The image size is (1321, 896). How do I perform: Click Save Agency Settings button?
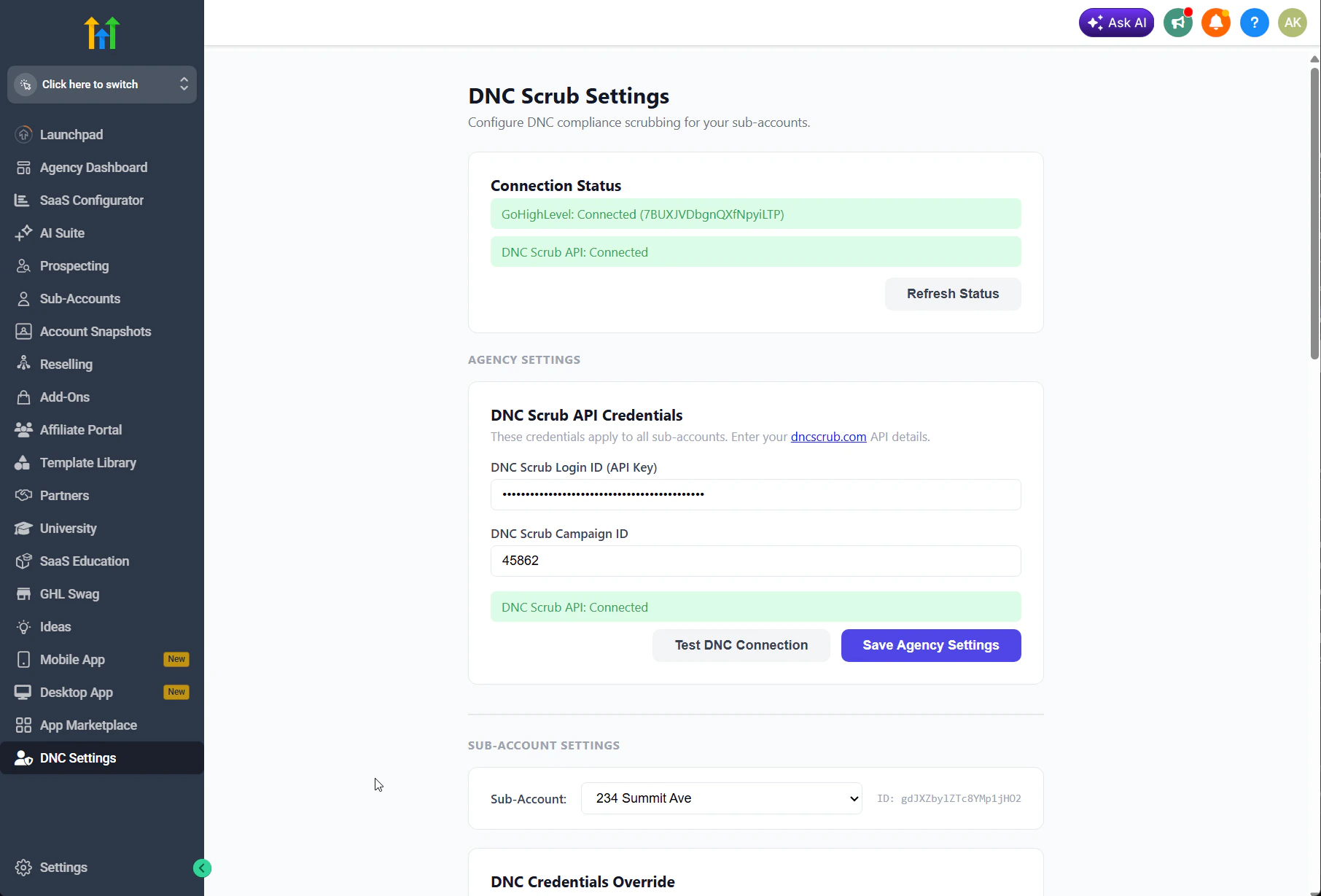click(931, 645)
